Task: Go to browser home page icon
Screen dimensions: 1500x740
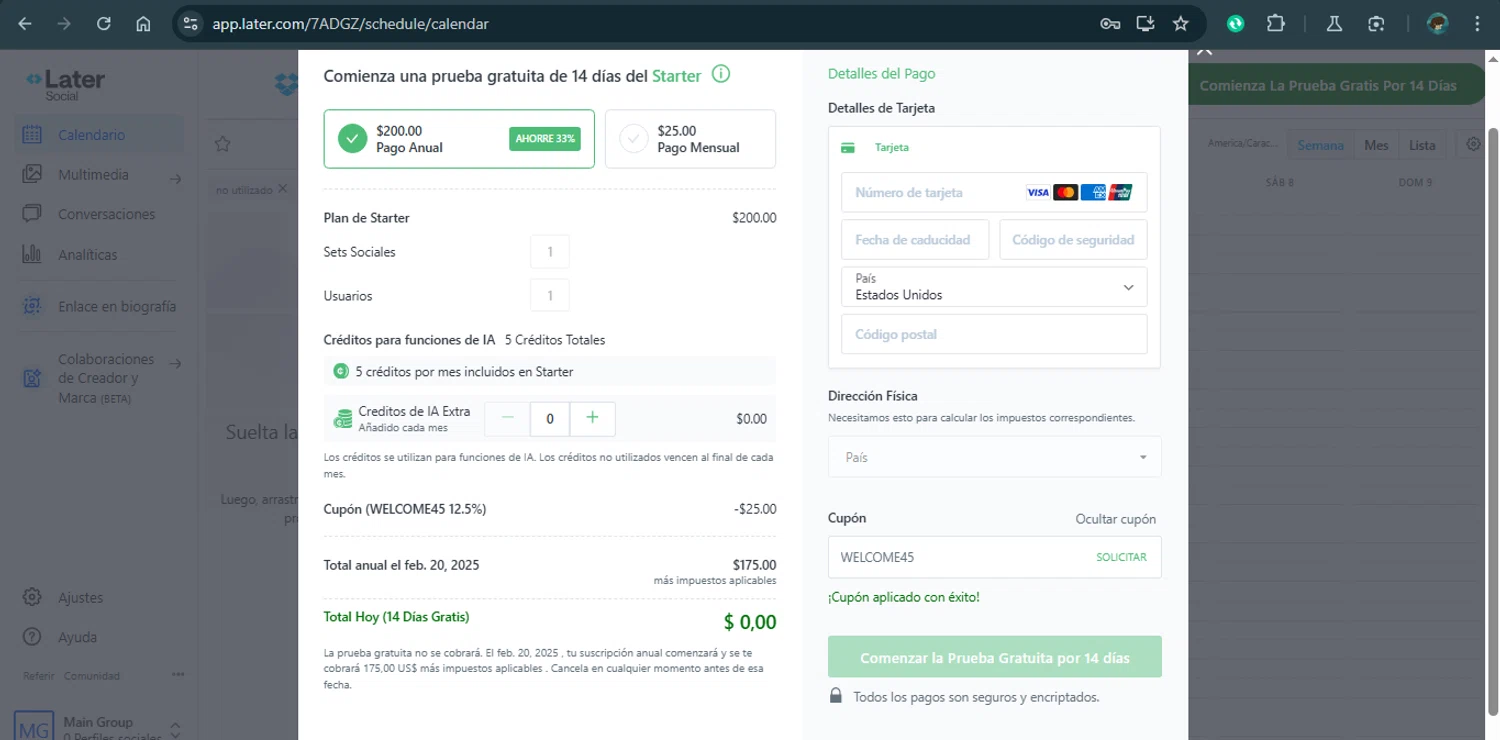Action: [x=143, y=23]
